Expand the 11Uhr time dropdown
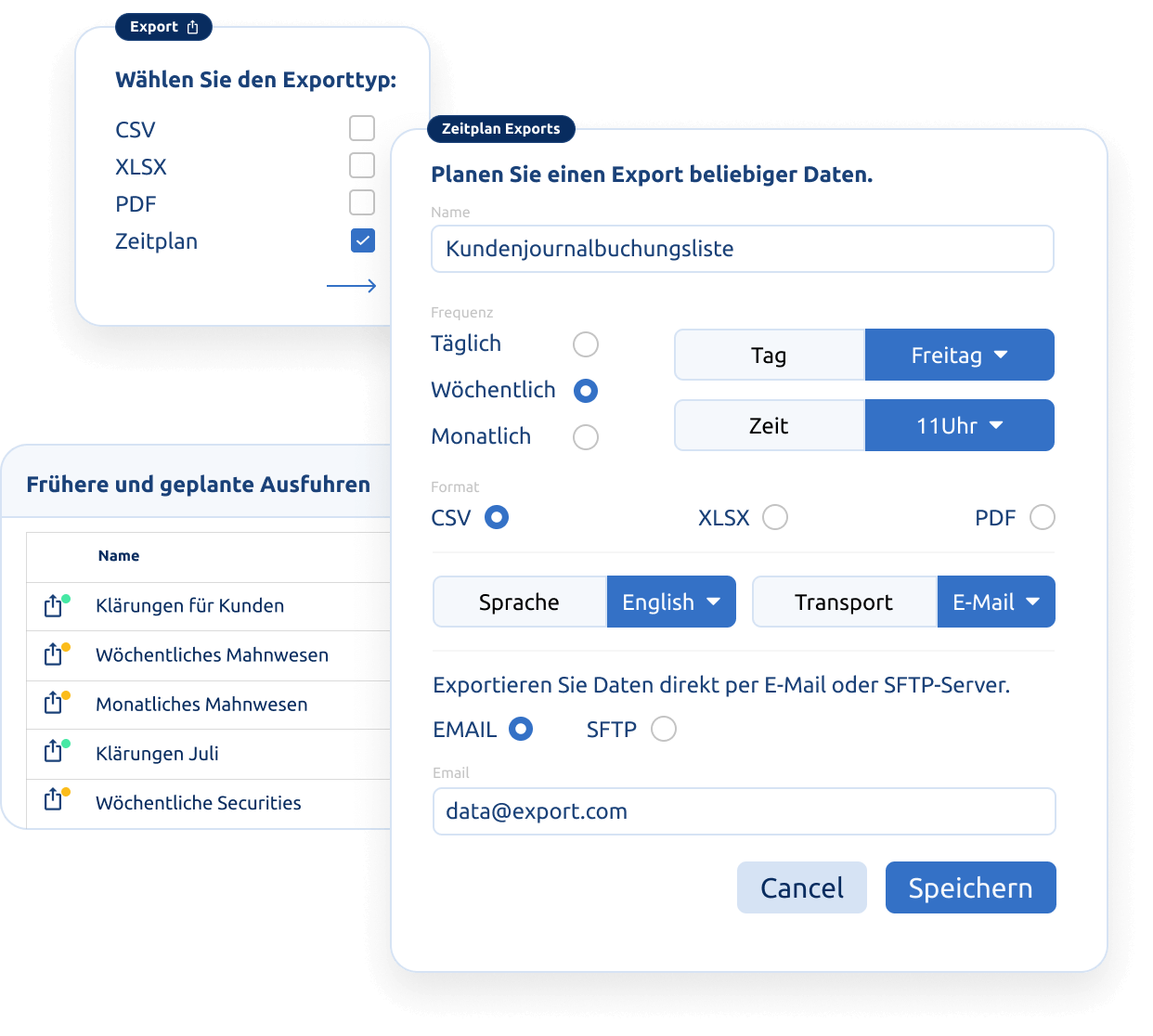 point(959,425)
